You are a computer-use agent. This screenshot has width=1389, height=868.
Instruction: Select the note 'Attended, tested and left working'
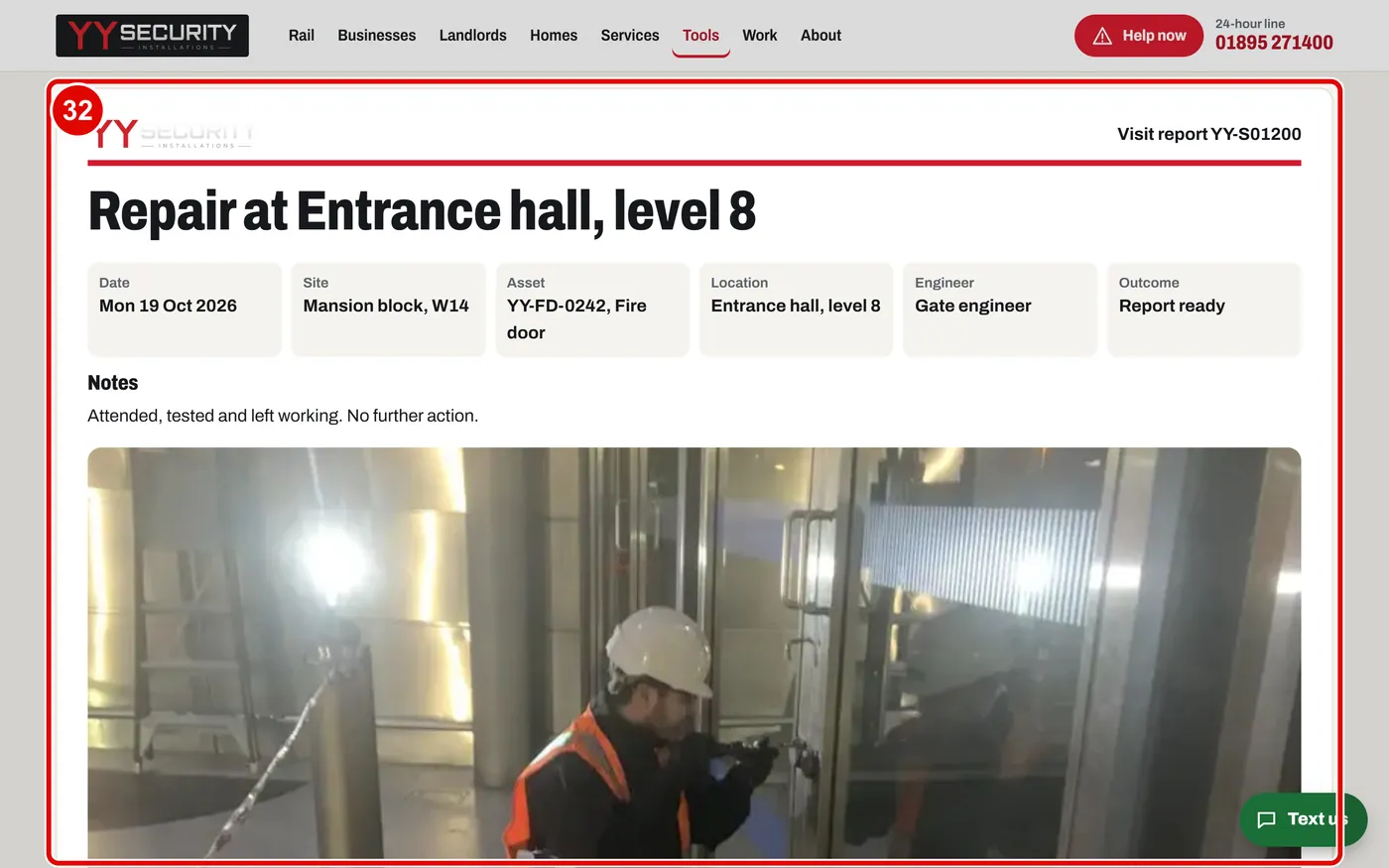pos(214,416)
